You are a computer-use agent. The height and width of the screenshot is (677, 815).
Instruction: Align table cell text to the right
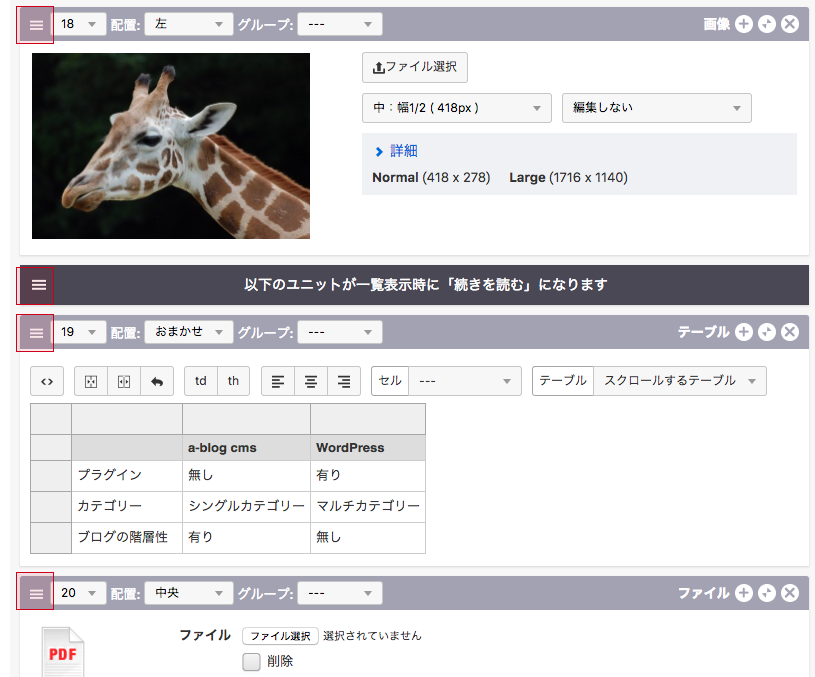(344, 381)
